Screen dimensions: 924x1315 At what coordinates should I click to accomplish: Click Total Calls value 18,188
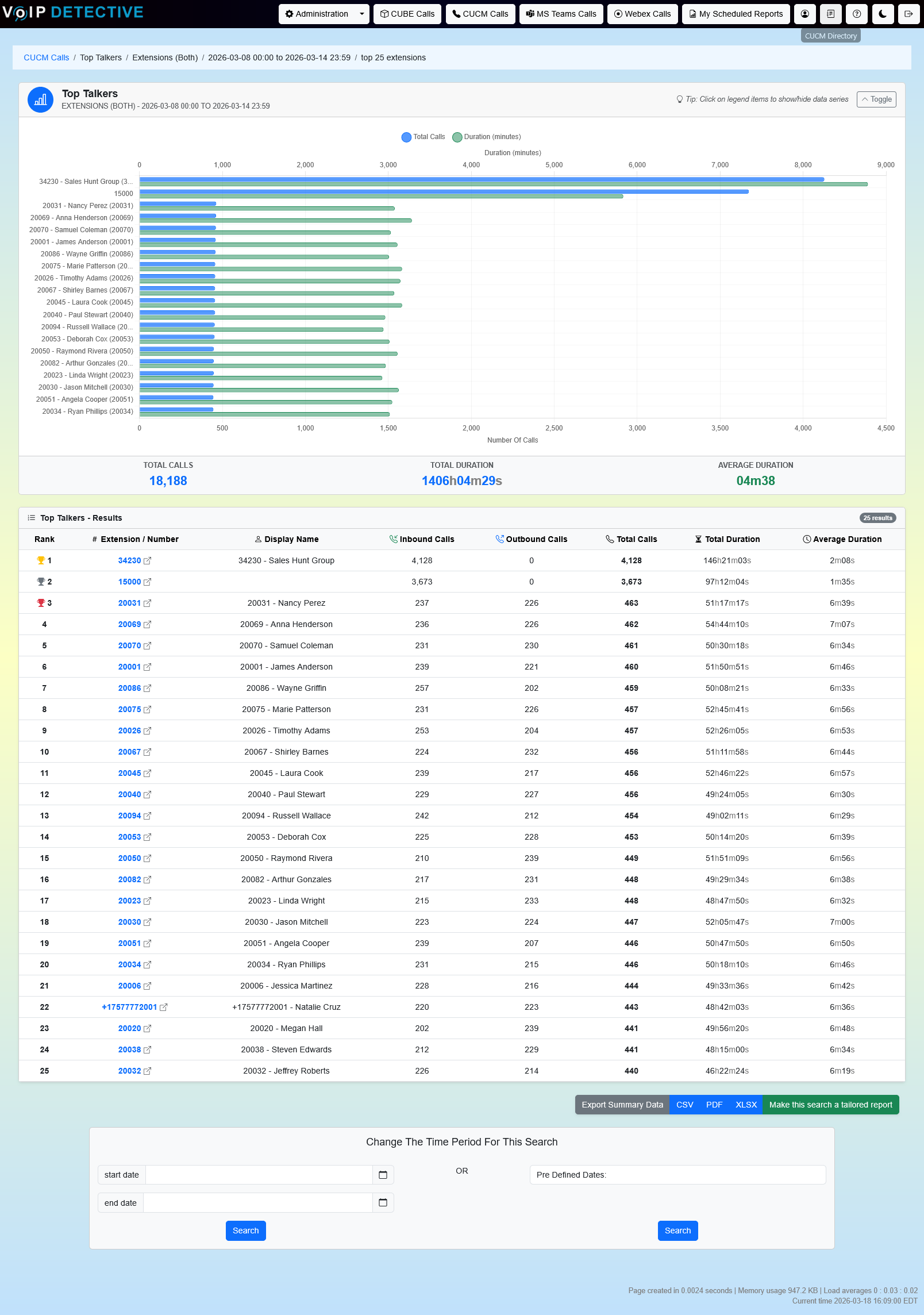coord(168,481)
